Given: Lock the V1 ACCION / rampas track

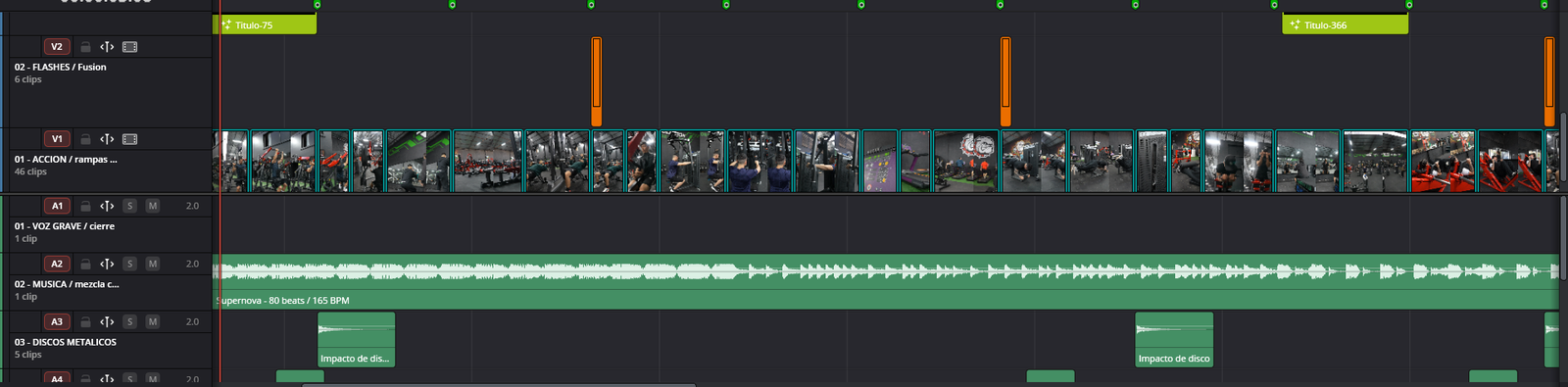Looking at the screenshot, I should [85, 139].
